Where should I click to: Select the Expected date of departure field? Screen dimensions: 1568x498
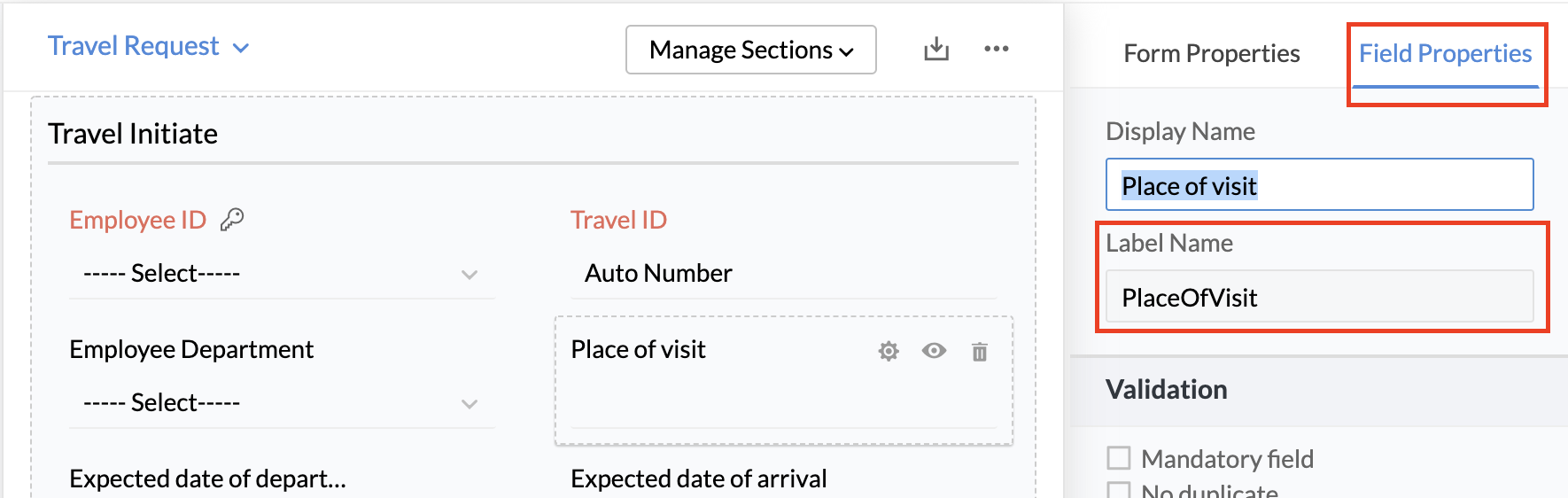[207, 479]
